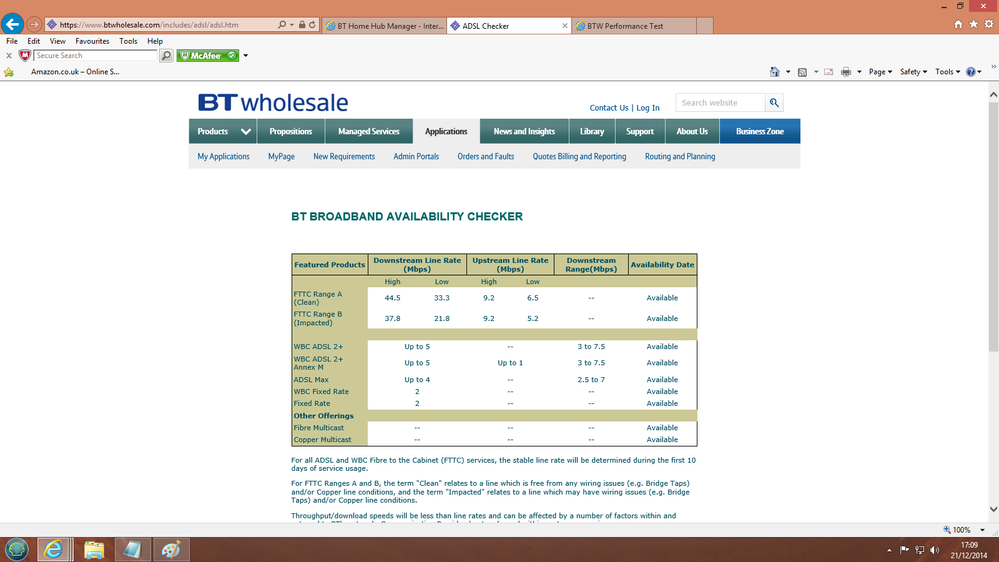Click the command bar Home page icon
The image size is (999, 562).
pyautogui.click(x=775, y=72)
